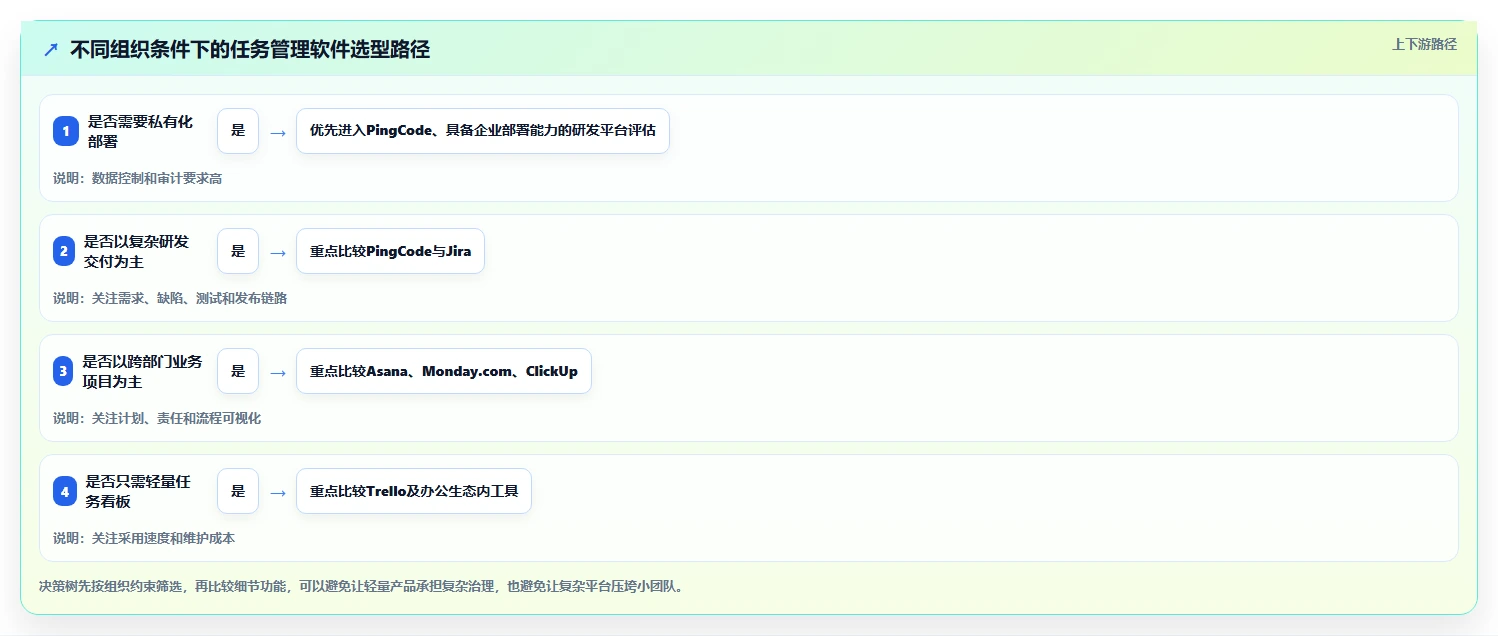Open the 重点比较Trello及办公生态内工具 result box
The height and width of the screenshot is (636, 1498).
click(x=414, y=491)
